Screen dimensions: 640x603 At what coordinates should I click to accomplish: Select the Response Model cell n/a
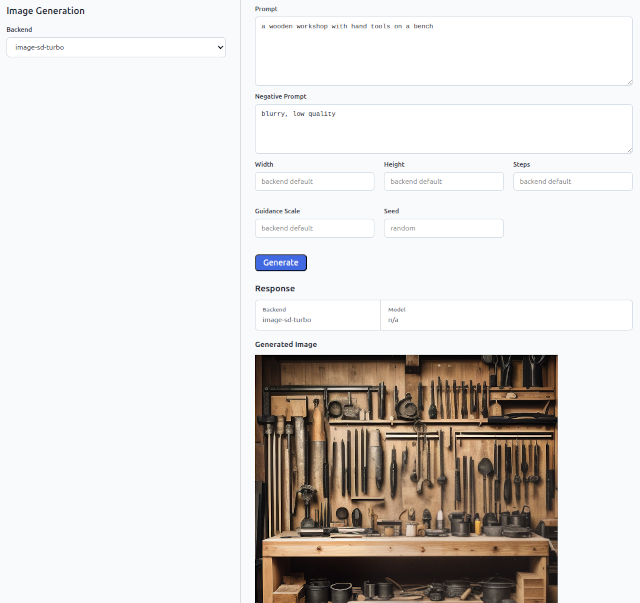[x=506, y=315]
